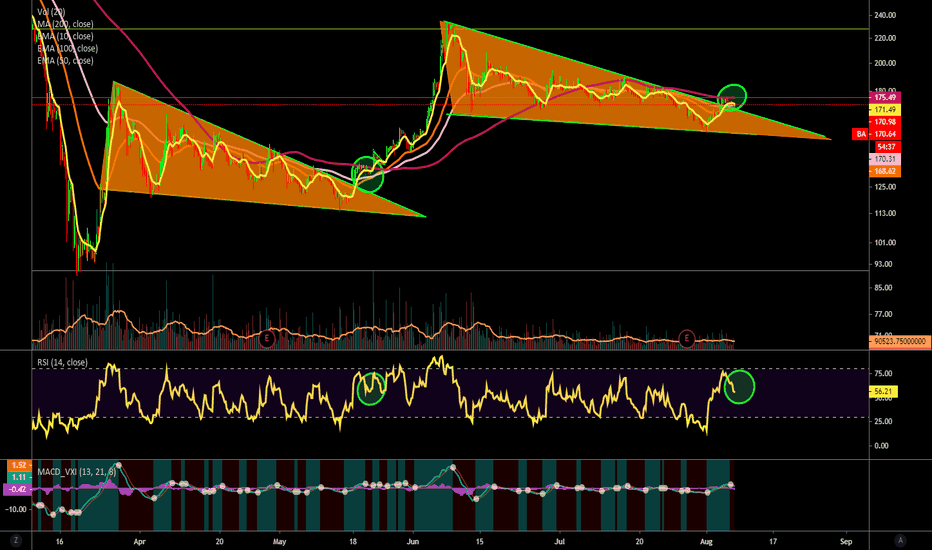Click the 56.21 RSI value label

(883, 392)
